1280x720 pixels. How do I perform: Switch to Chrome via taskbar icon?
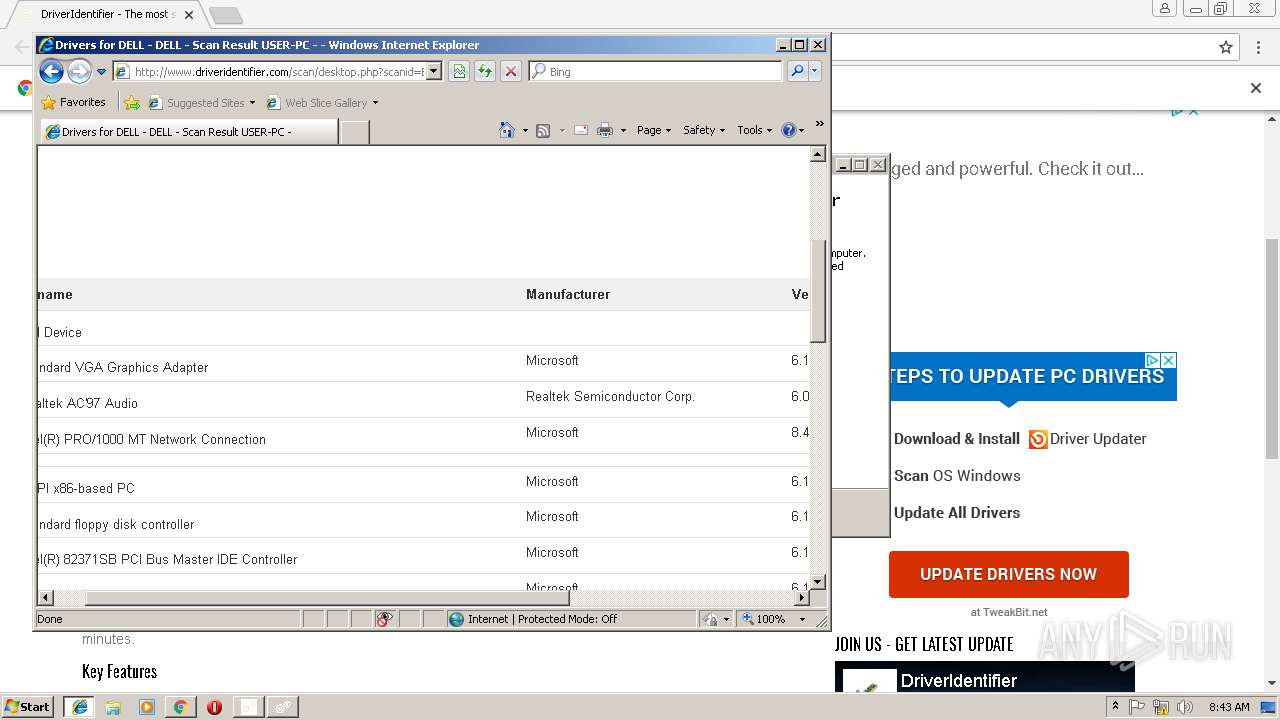180,706
